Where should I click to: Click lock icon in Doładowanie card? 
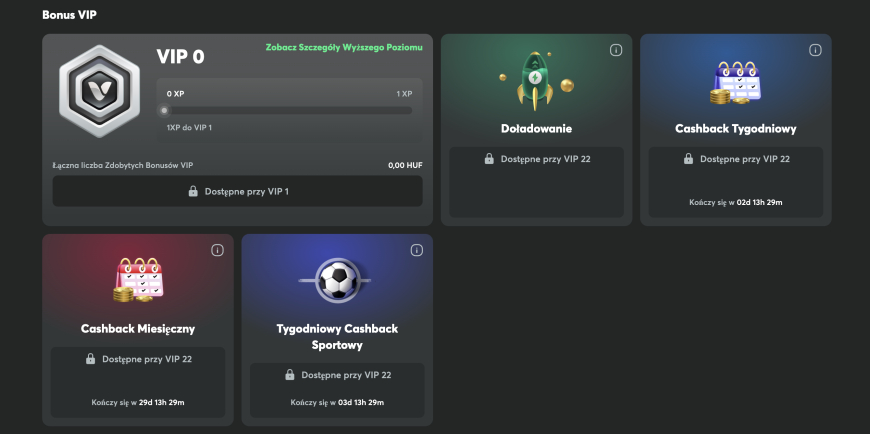click(x=489, y=159)
